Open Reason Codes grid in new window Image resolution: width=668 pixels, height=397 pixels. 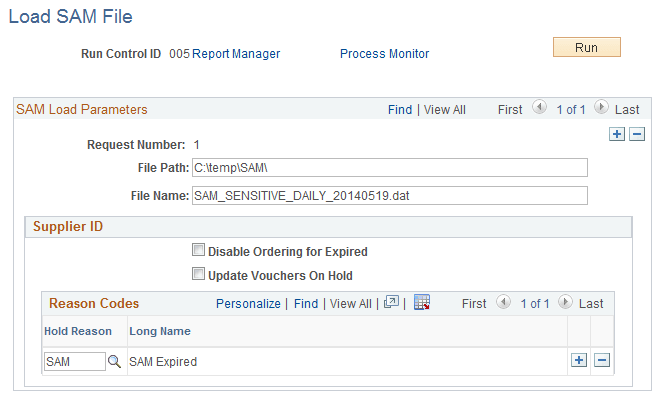coord(391,302)
